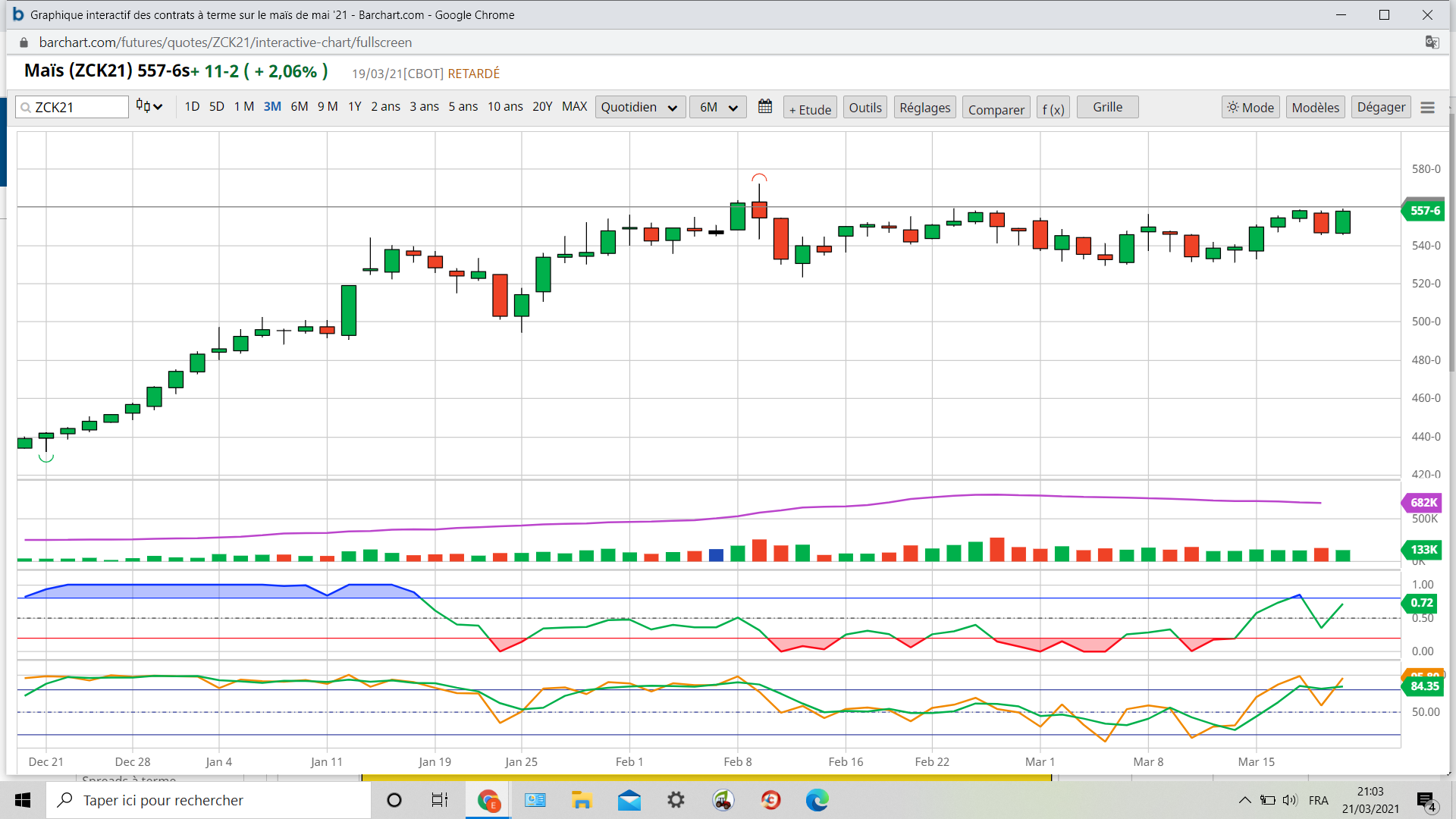Open the Modèles menu

click(1315, 108)
